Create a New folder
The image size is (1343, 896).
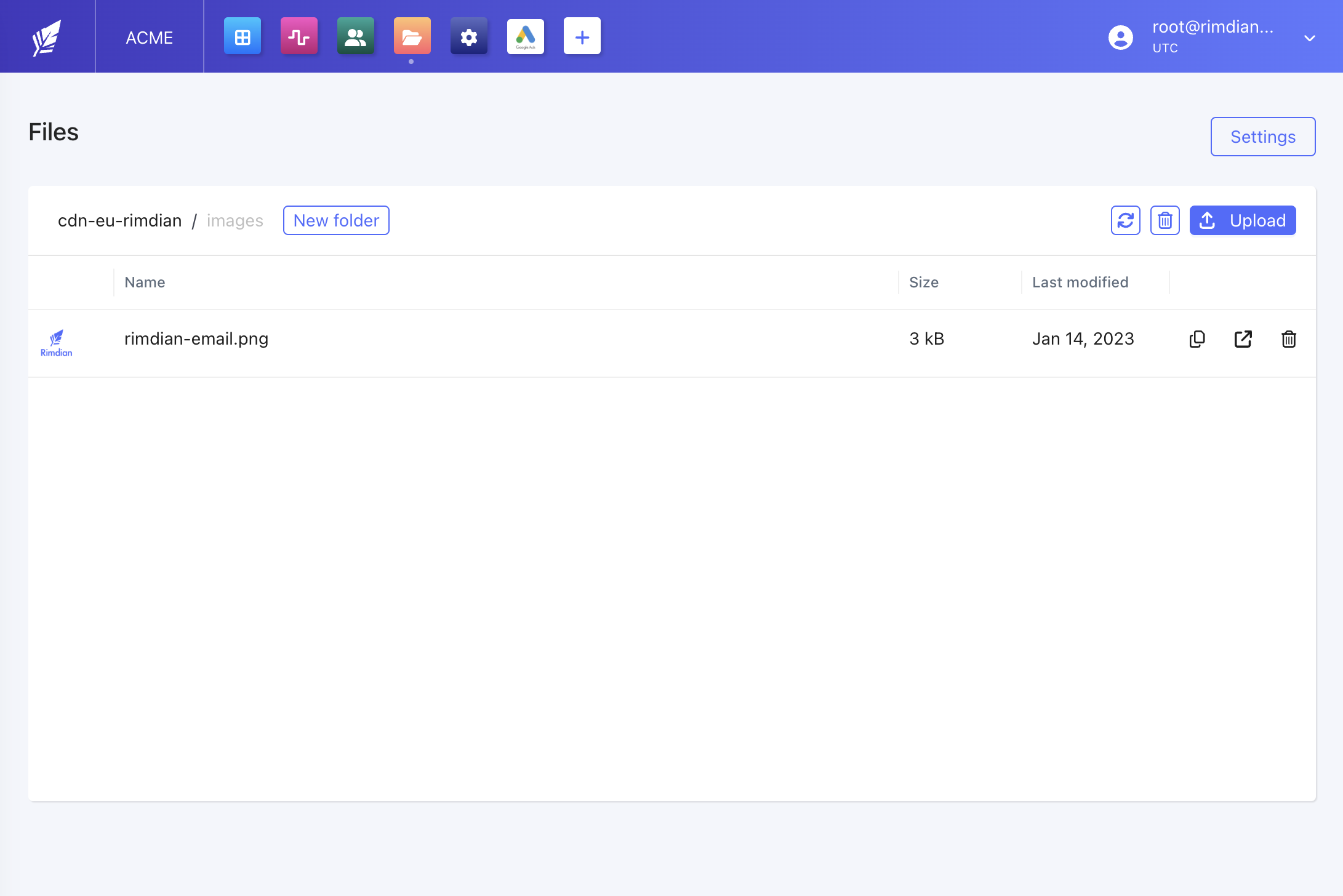(336, 220)
